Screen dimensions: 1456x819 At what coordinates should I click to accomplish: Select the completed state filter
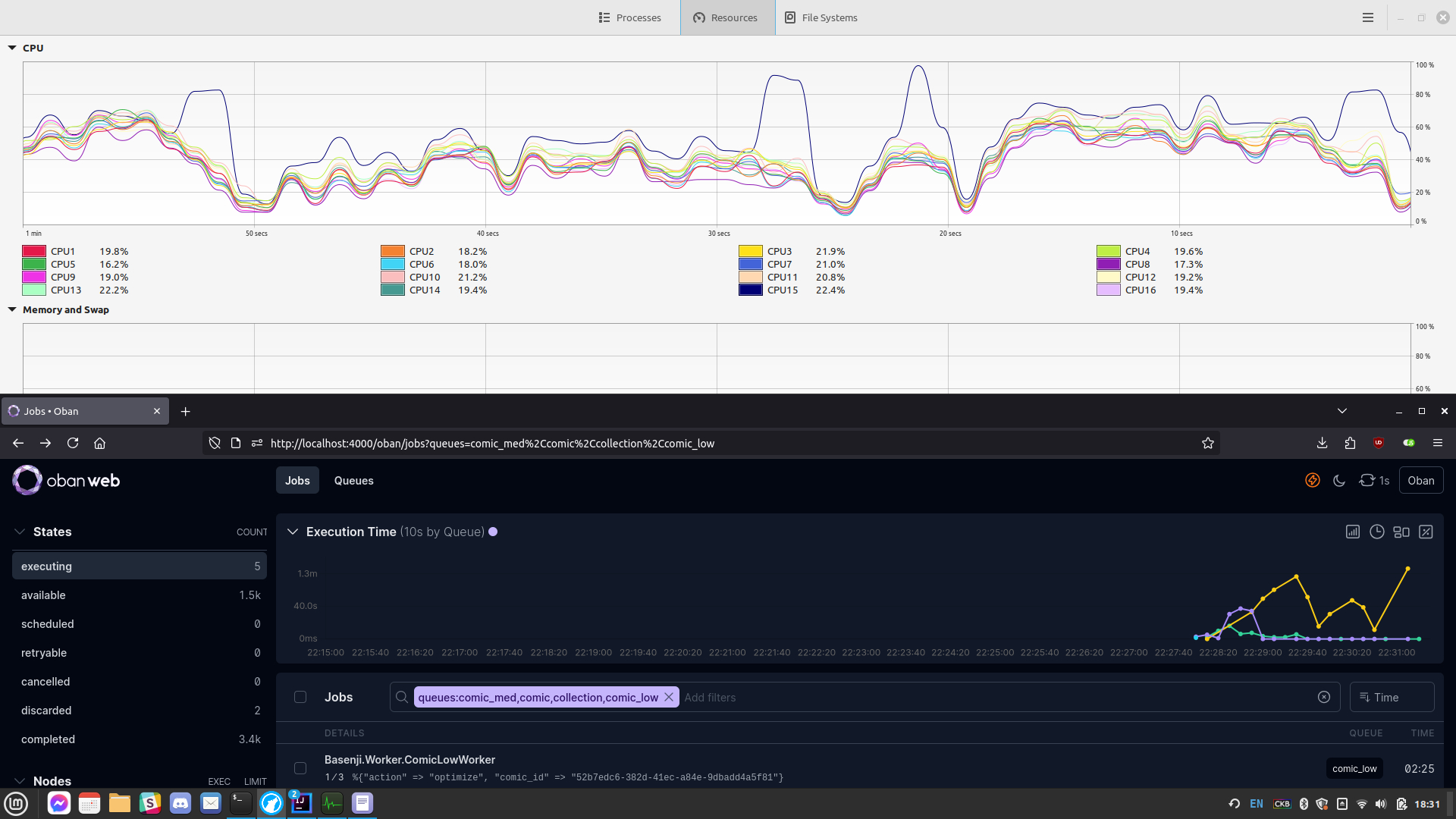tap(48, 739)
